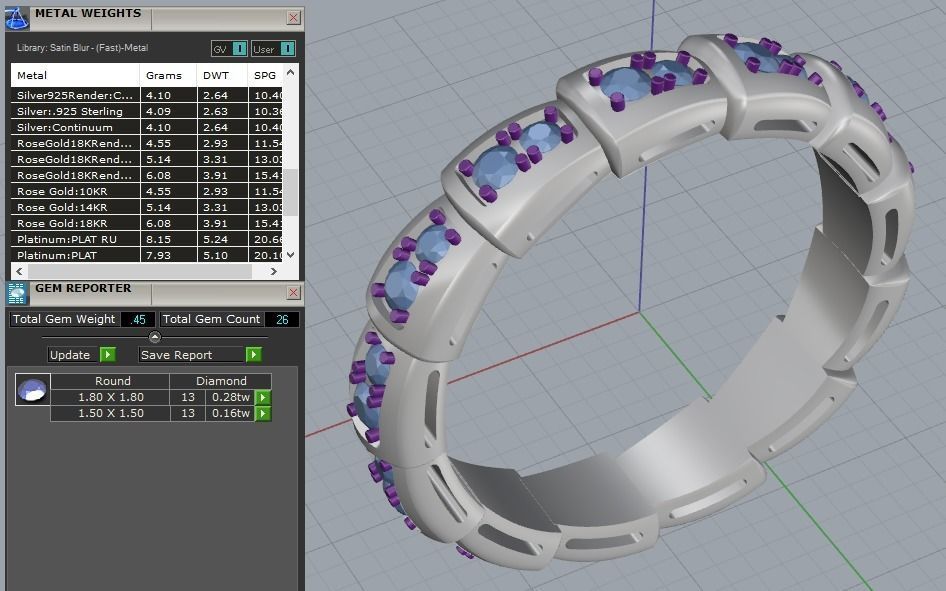Click the Metal Weights panel cone icon
Viewport: 946px width, 591px height.
pos(16,18)
